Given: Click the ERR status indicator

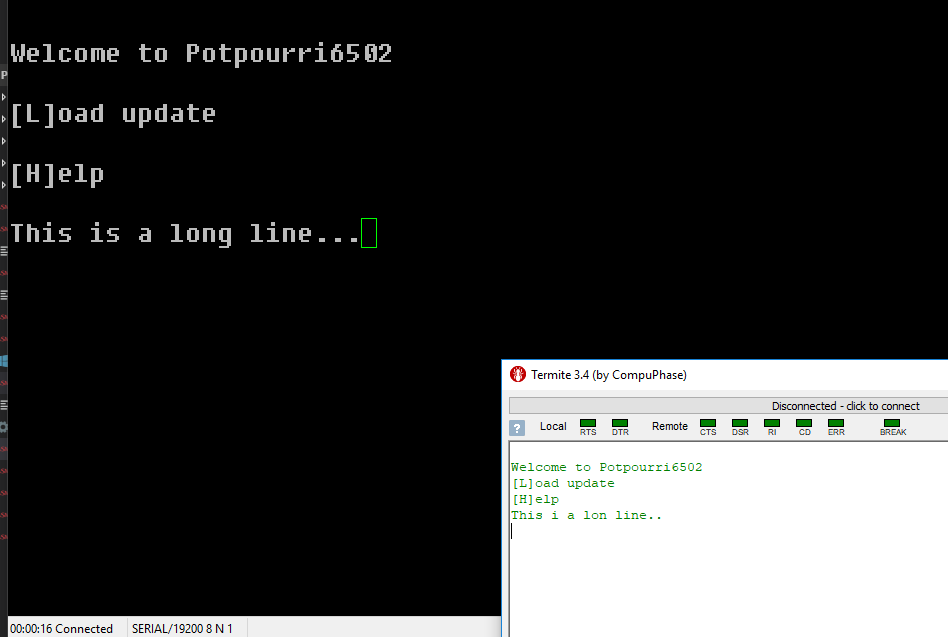Looking at the screenshot, I should 836,423.
